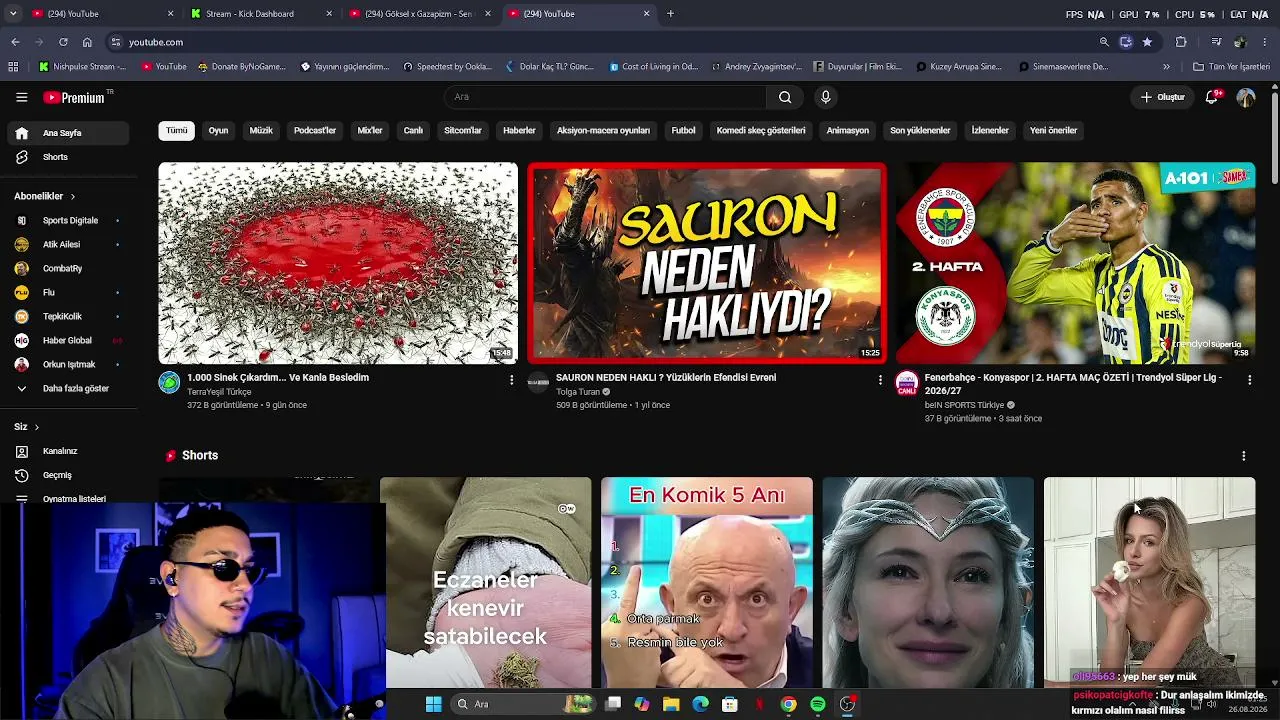Open the tab search dropdown arrow
Screen dimensions: 1280x720
pos(13,14)
